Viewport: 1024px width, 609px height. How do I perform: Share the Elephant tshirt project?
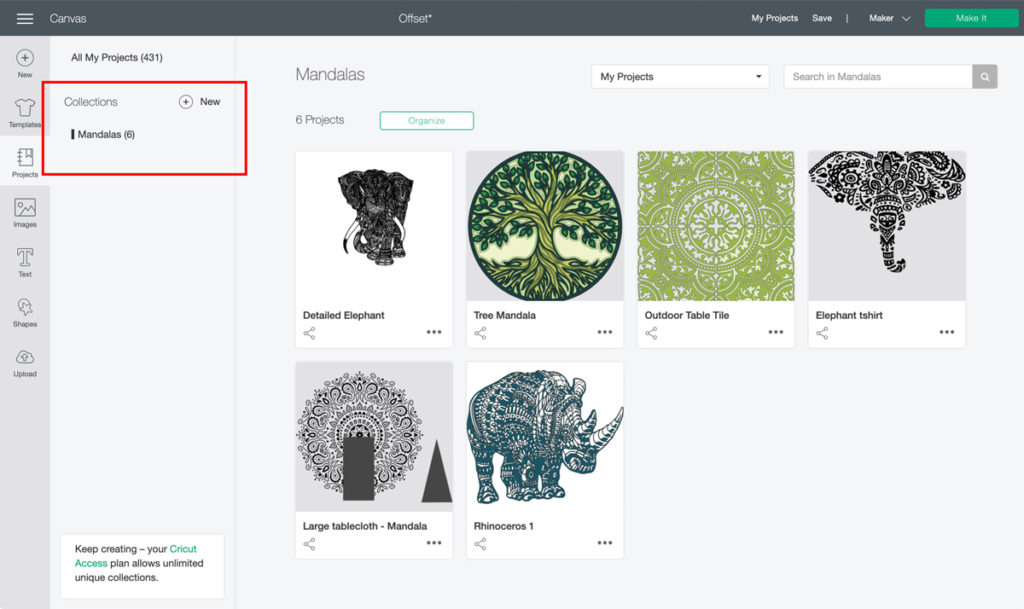coord(822,334)
